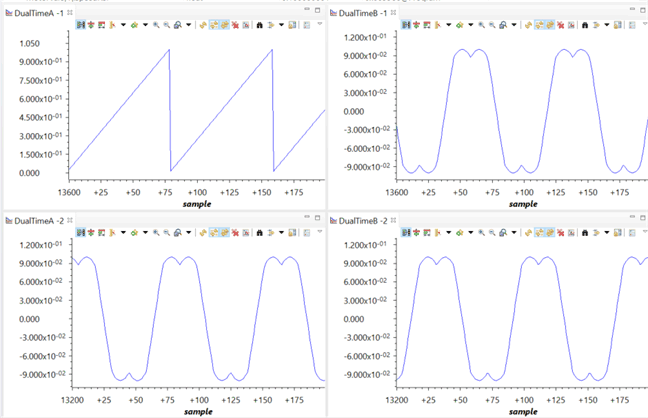Click red X icon in DualTimeB -2 toolbar
The height and width of the screenshot is (418, 648).
560,233
